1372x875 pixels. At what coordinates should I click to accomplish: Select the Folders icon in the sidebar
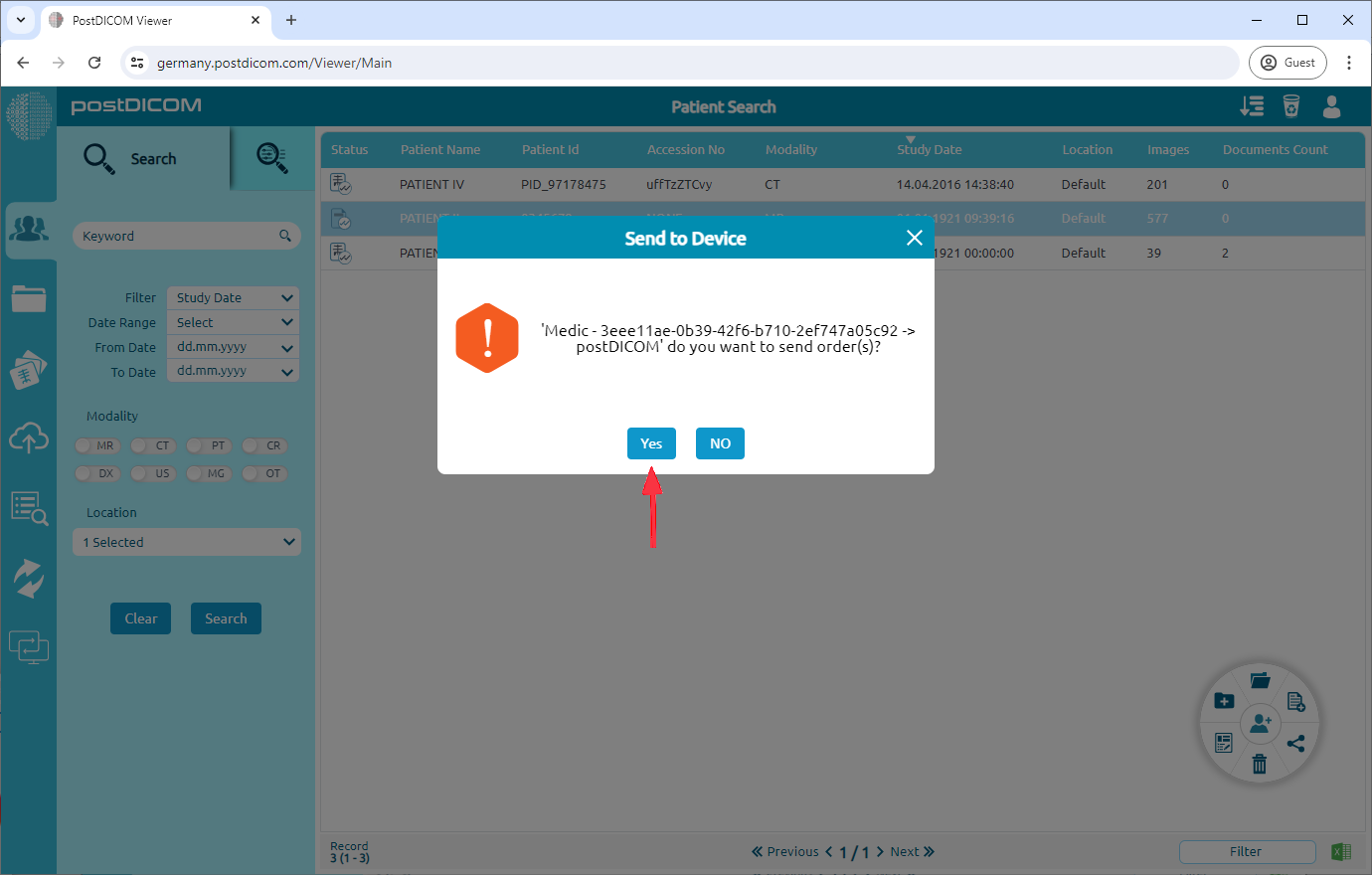tap(30, 298)
